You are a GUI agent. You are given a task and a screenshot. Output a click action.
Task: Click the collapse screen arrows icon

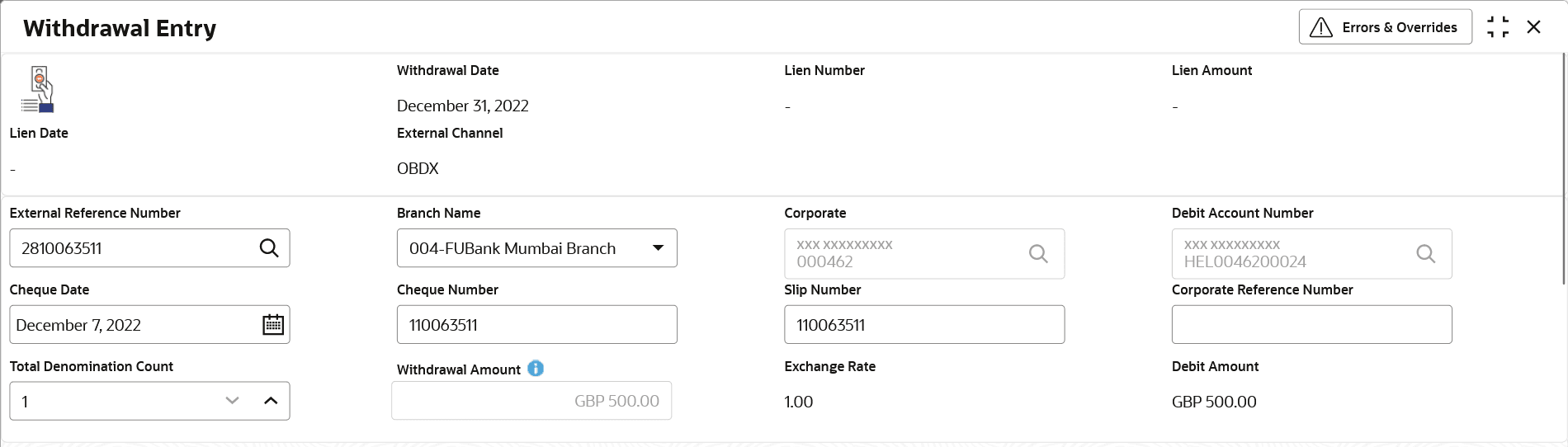coord(1498,27)
